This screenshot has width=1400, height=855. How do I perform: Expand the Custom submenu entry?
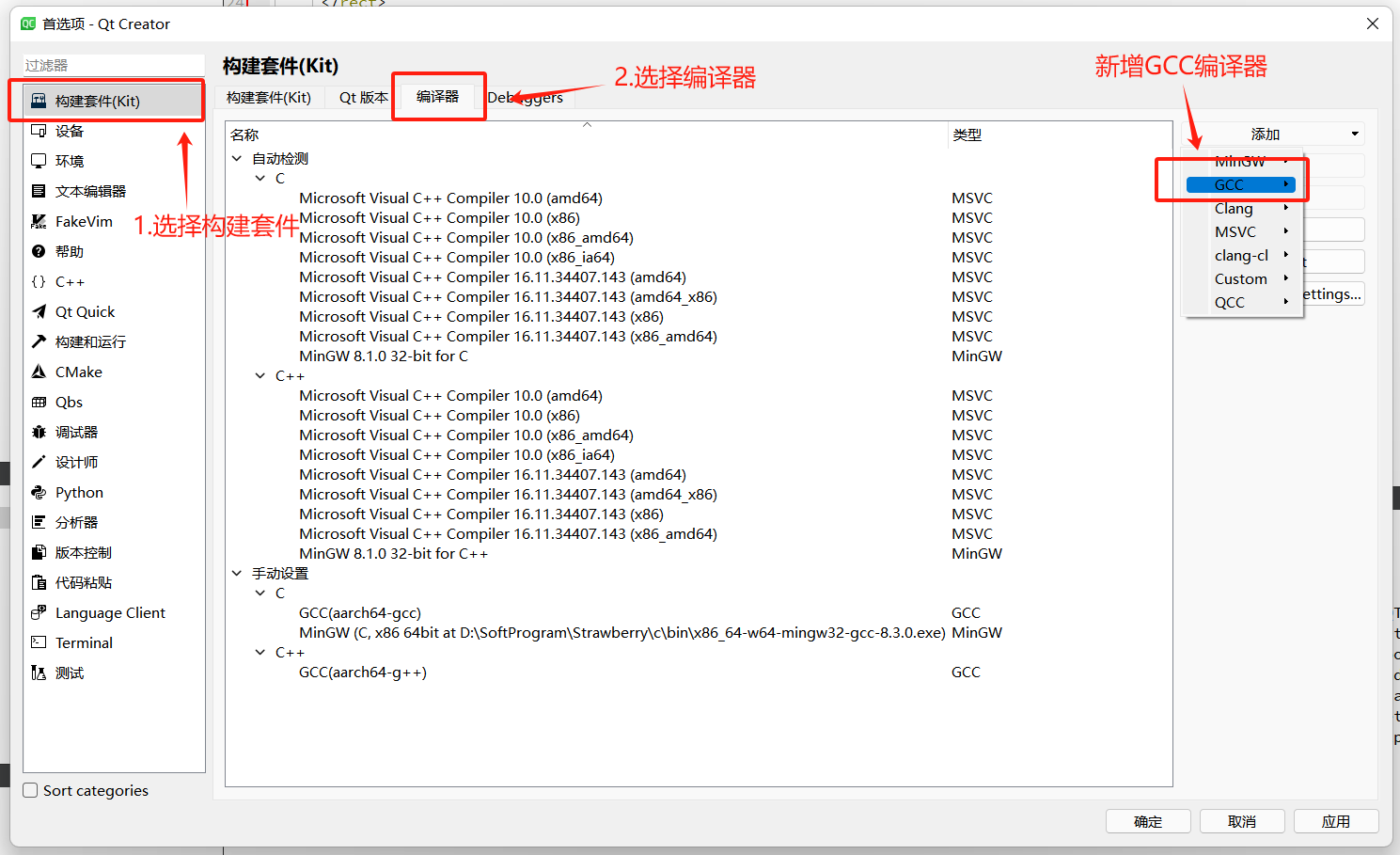tap(1241, 278)
